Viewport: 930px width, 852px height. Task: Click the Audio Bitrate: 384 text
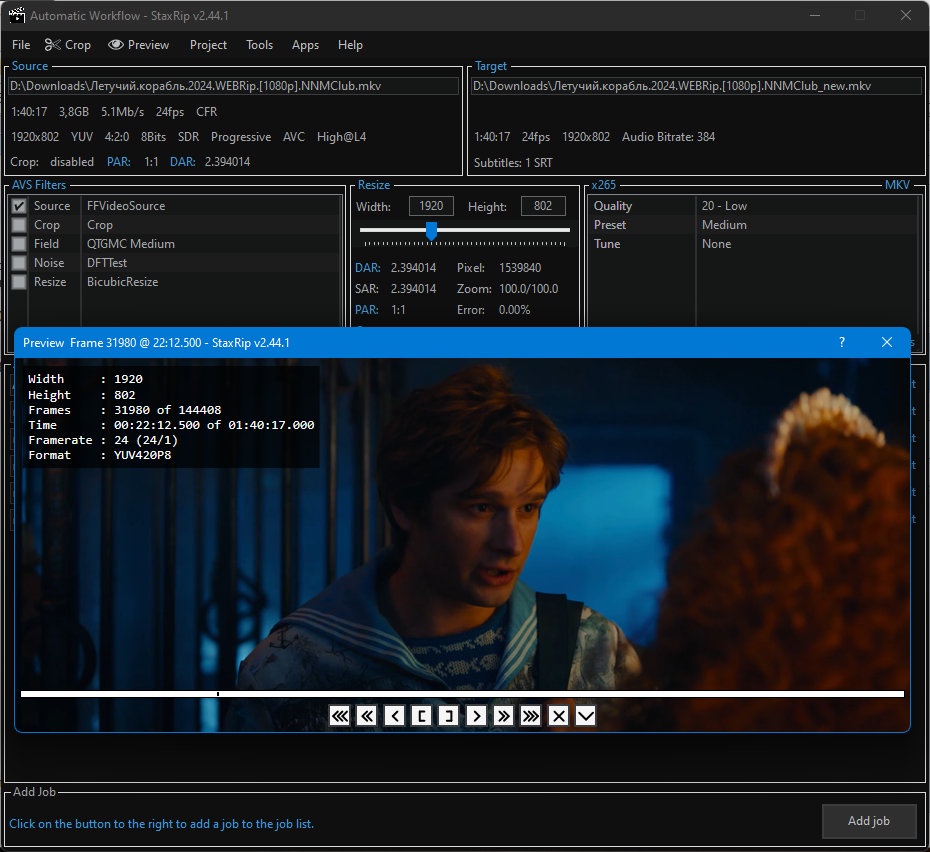click(x=668, y=137)
